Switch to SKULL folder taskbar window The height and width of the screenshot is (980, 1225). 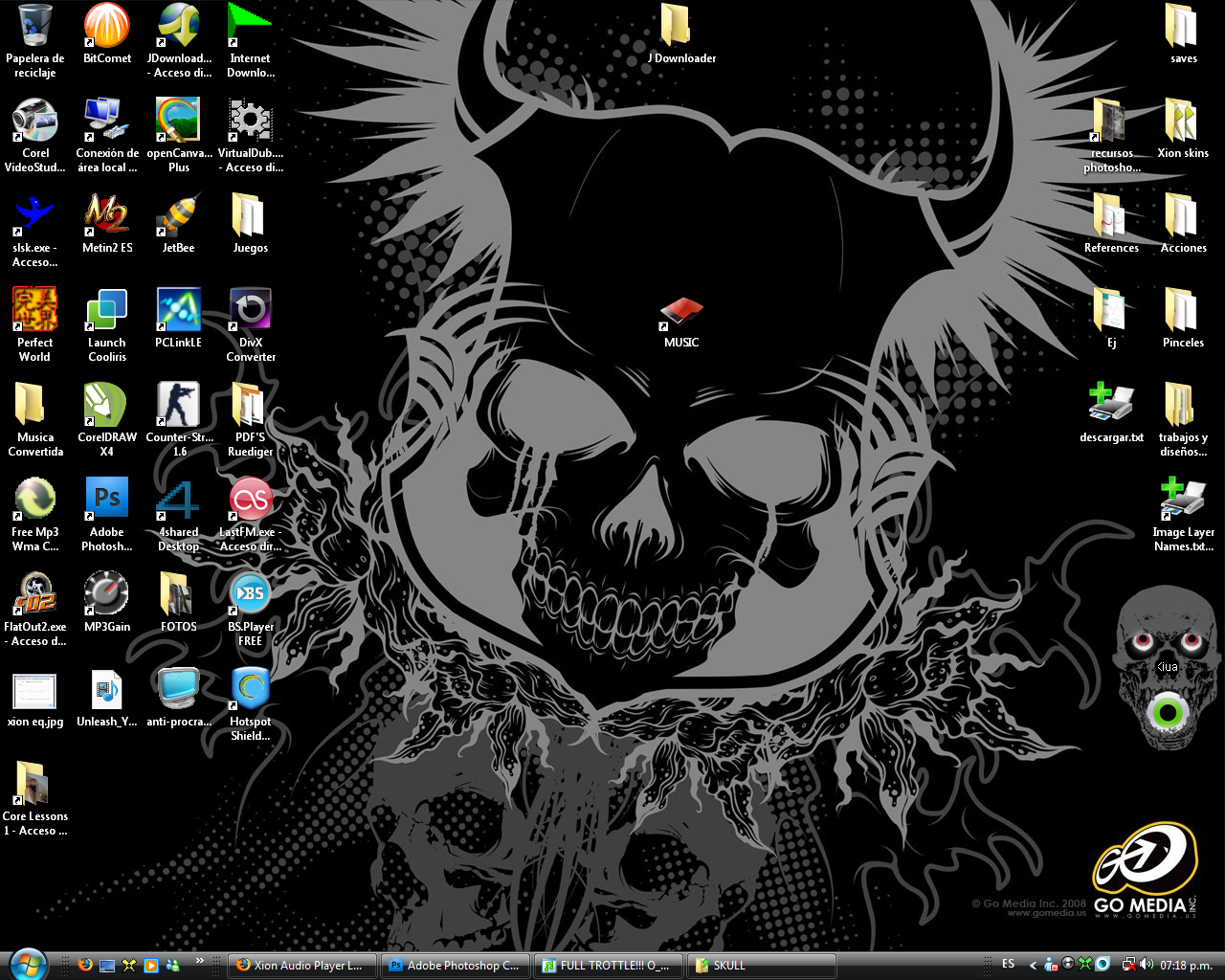[762, 965]
